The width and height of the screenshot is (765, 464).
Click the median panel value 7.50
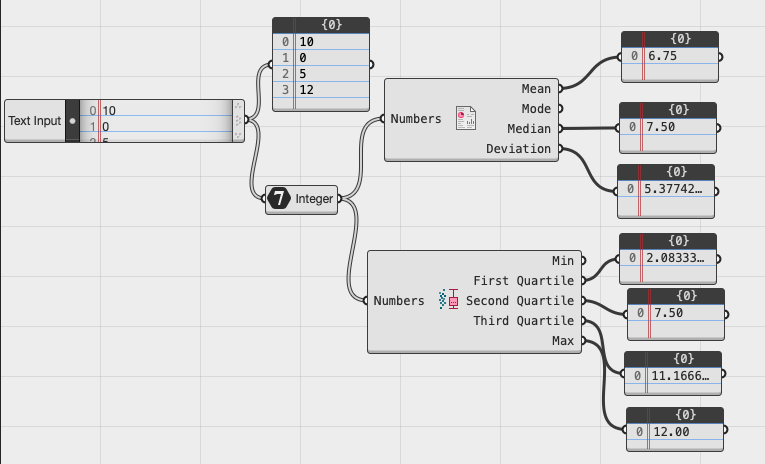(x=660, y=127)
